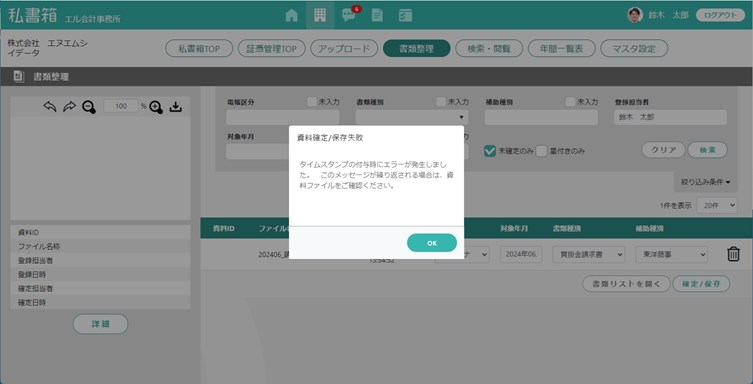Click the 書類リストを開く button
Screen dimensions: 753x384
[626, 284]
